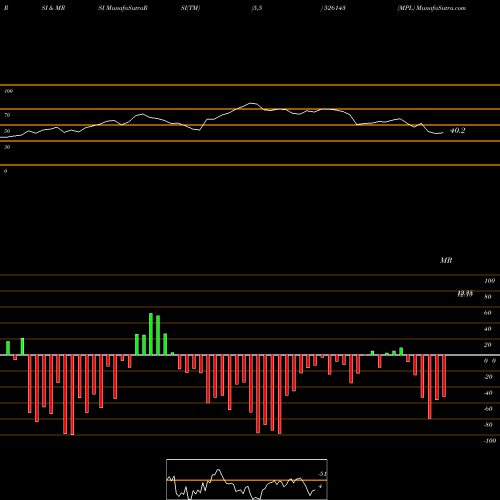Click the tallest green MR histogram bar
The height and width of the screenshot is (500, 500).
(x=151, y=334)
